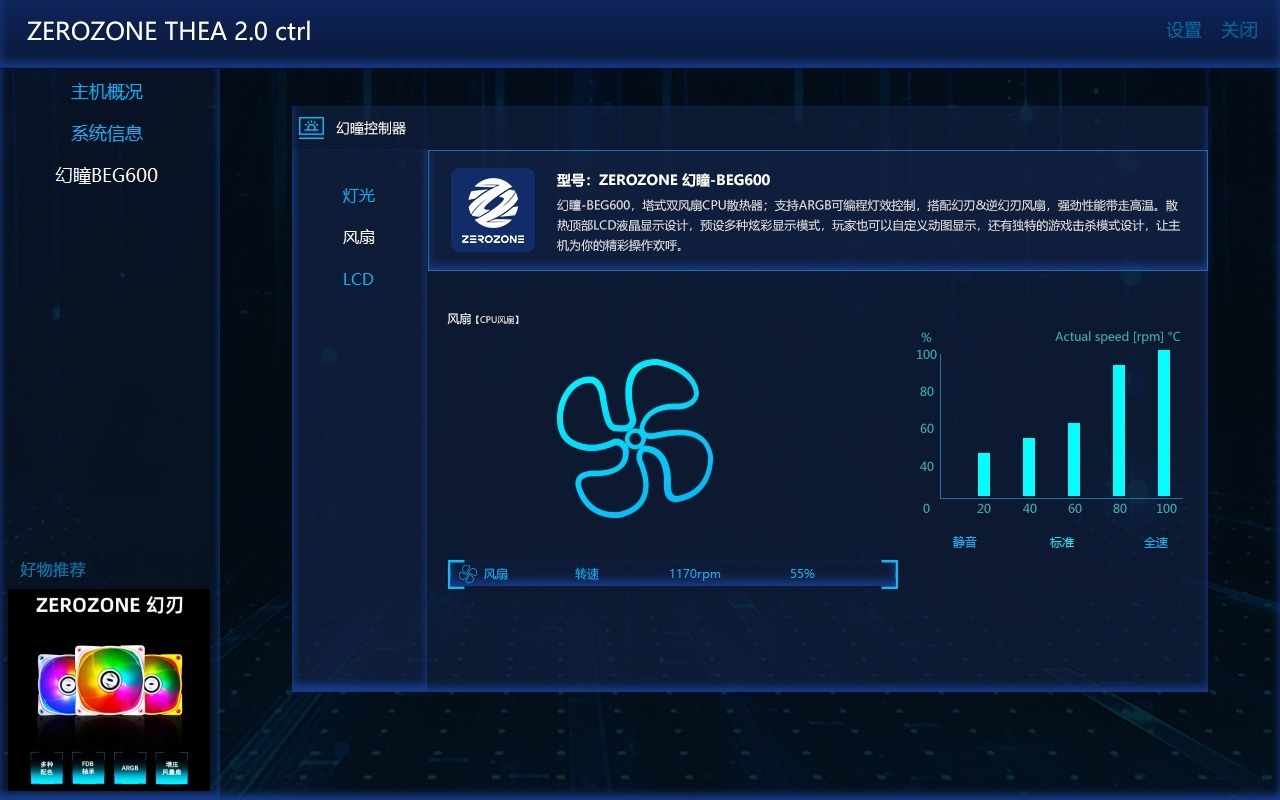
Task: Select the 标准 fan preset
Action: [1062, 542]
